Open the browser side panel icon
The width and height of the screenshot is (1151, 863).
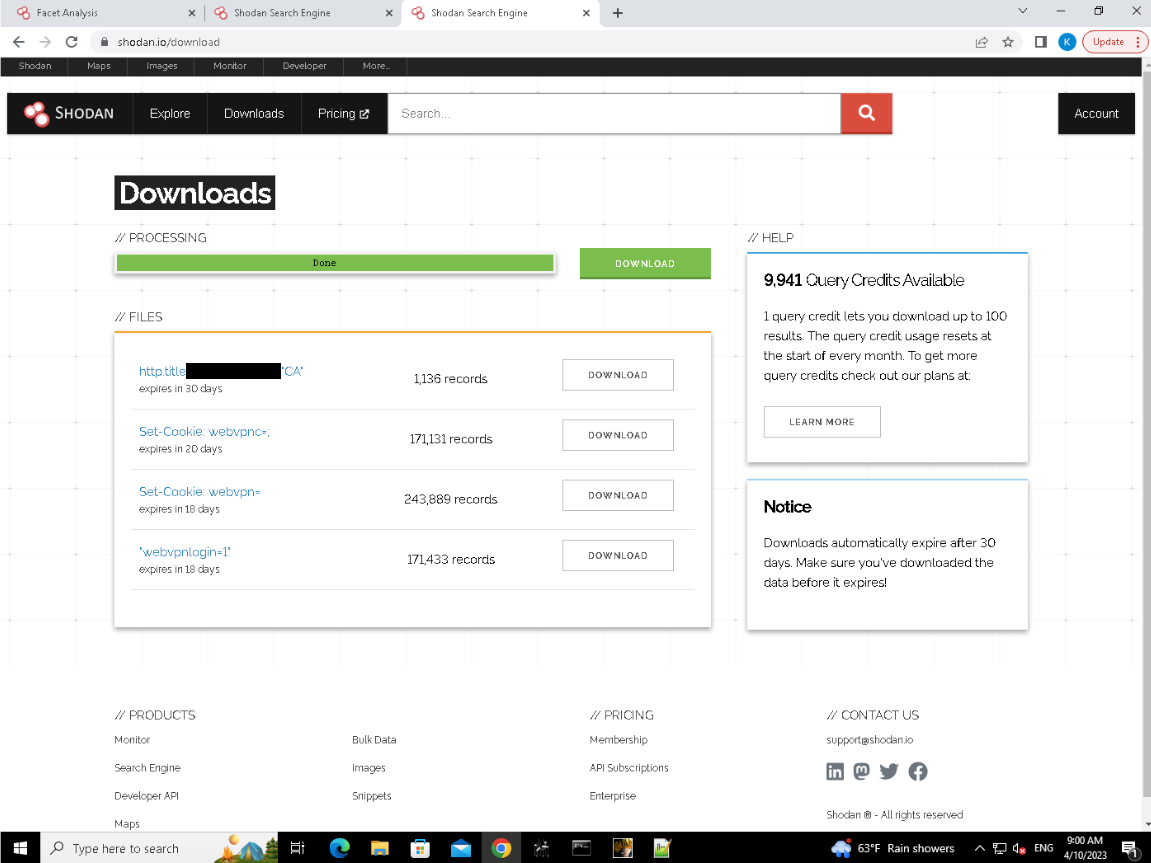point(1040,42)
